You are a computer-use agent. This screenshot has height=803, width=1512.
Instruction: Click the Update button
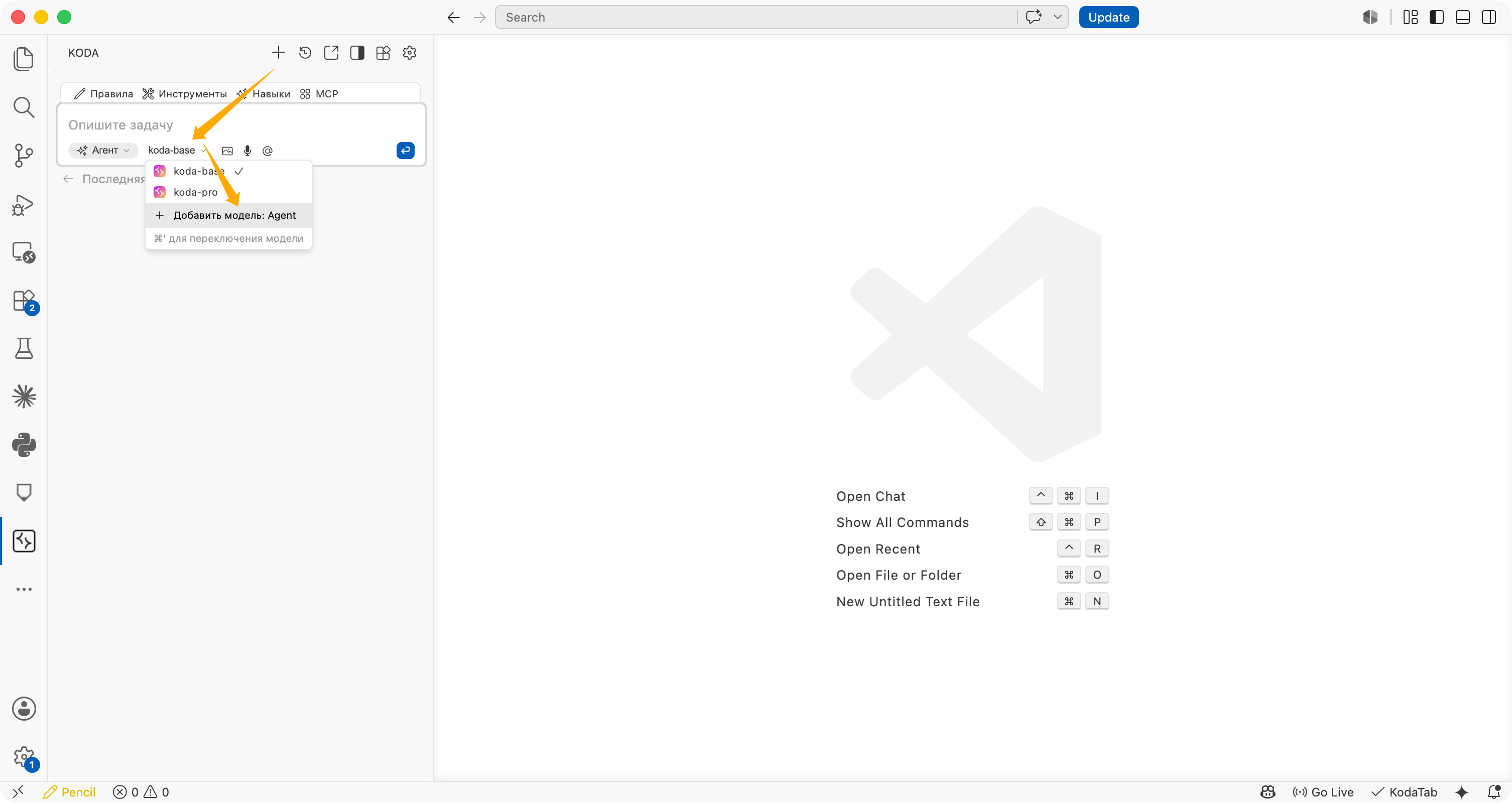(x=1108, y=17)
